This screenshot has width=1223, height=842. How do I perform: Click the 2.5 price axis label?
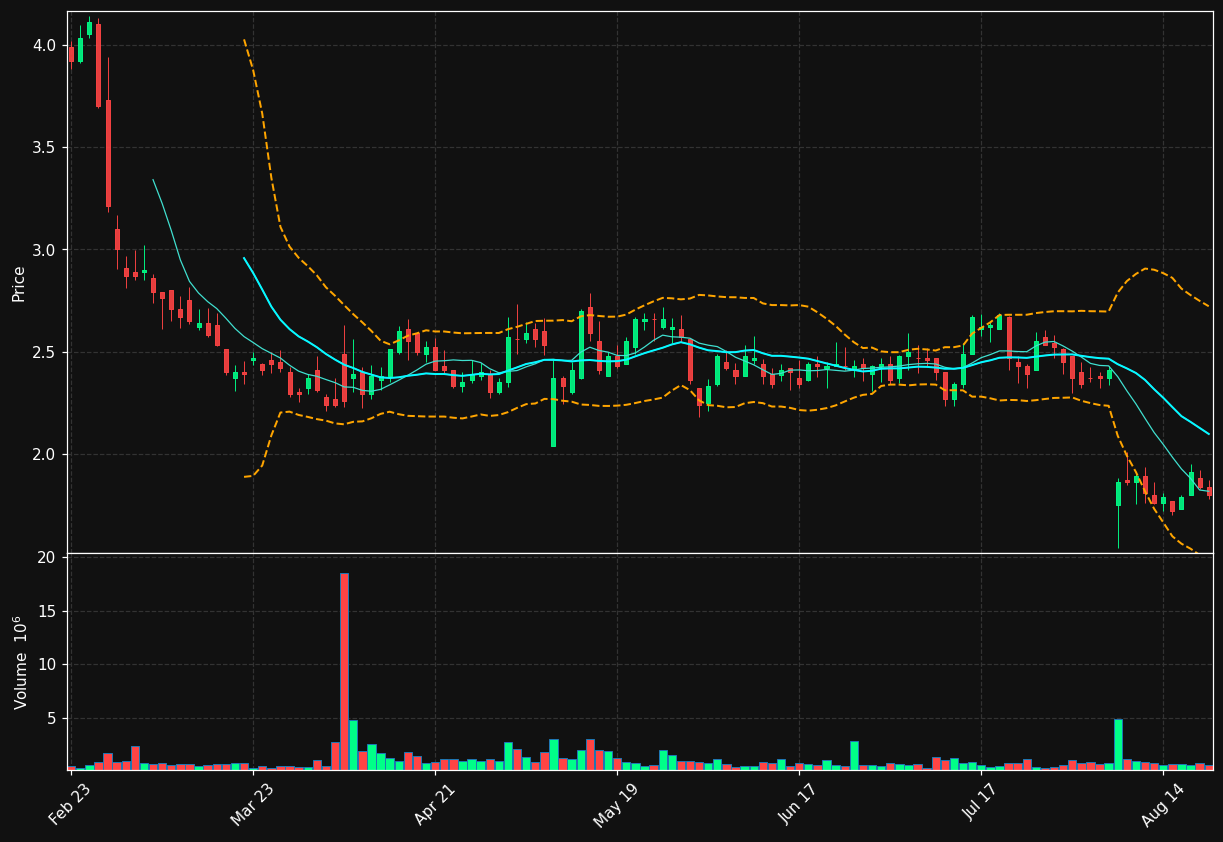[x=45, y=352]
